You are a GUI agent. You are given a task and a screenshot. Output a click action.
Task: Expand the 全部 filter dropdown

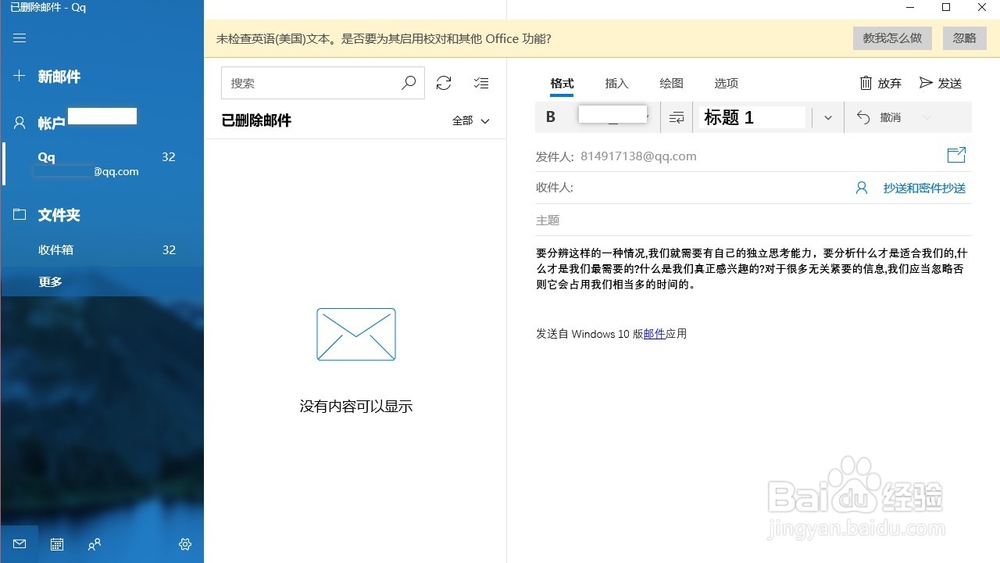click(x=471, y=121)
